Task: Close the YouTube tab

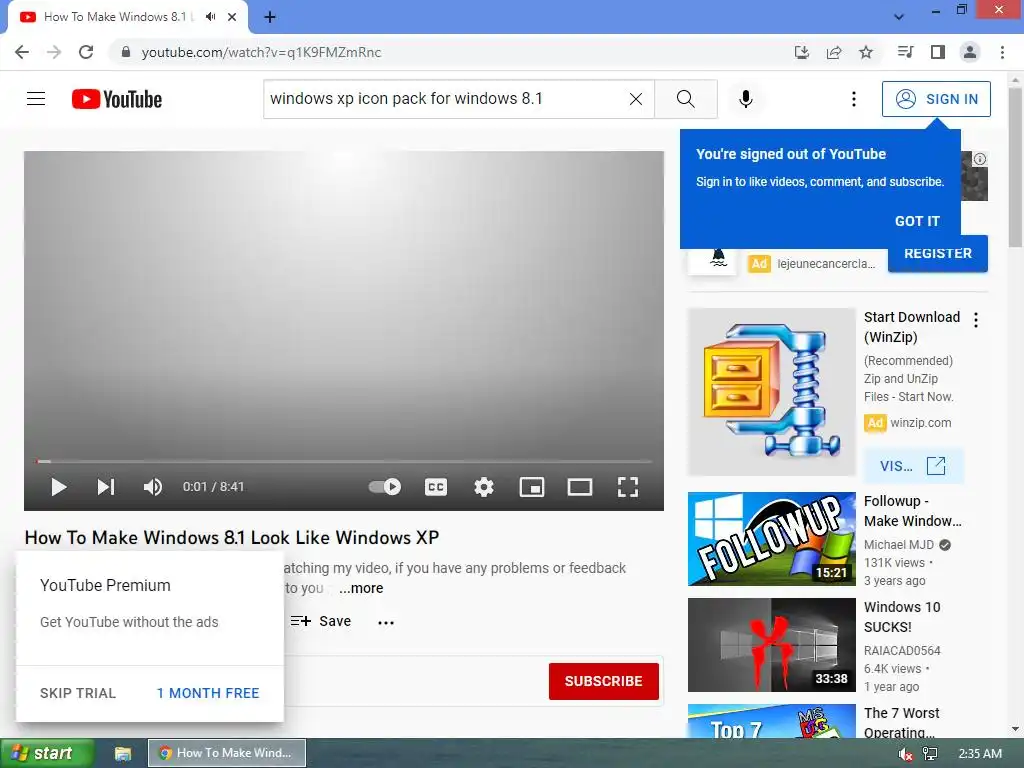Action: tap(232, 17)
